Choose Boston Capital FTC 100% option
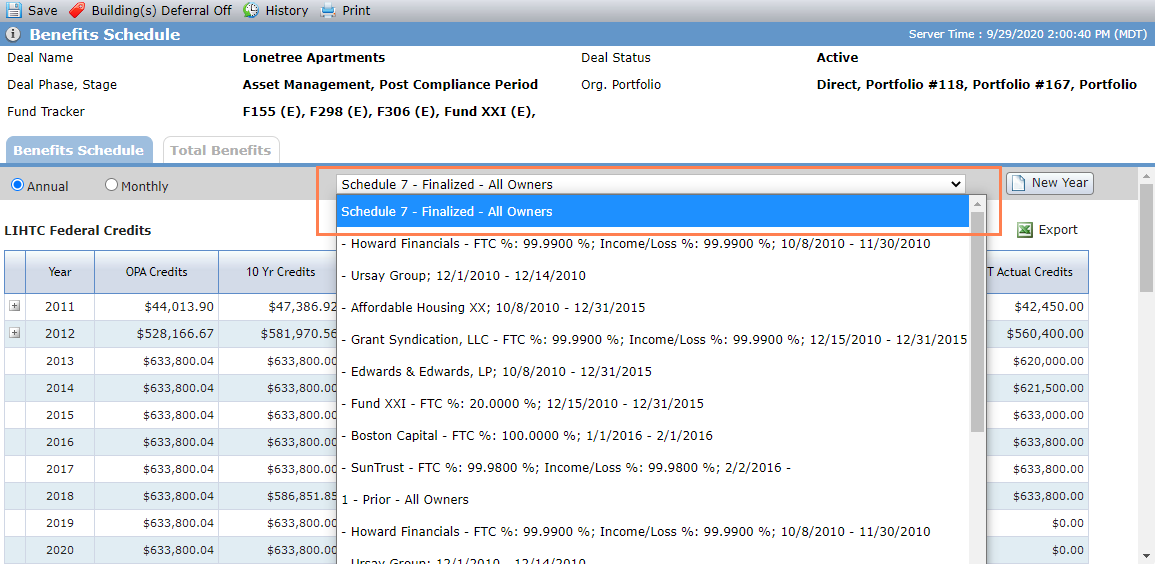Viewport: 1155px width, 564px height. pyautogui.click(x=527, y=435)
